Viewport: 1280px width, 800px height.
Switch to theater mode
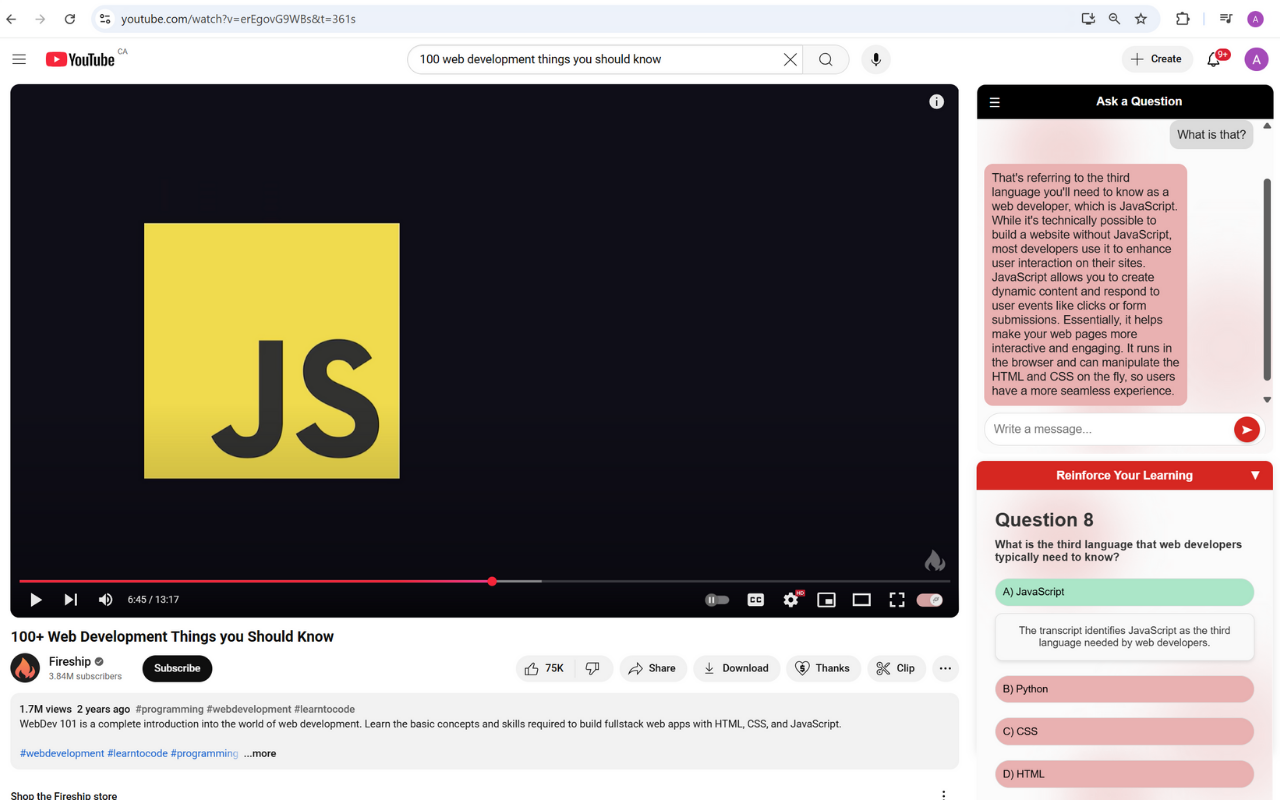(x=861, y=600)
